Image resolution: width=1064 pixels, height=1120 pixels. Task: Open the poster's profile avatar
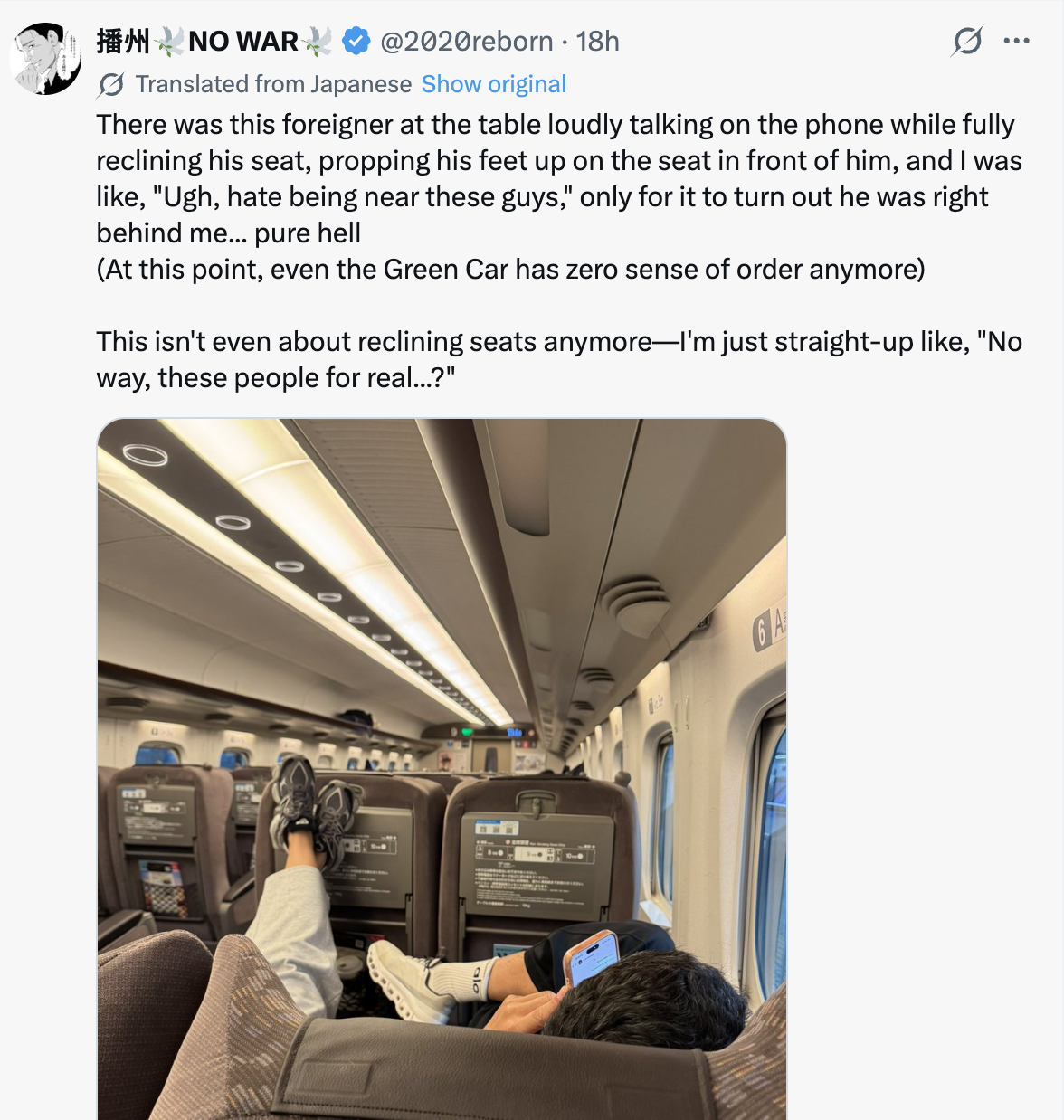pos(45,59)
